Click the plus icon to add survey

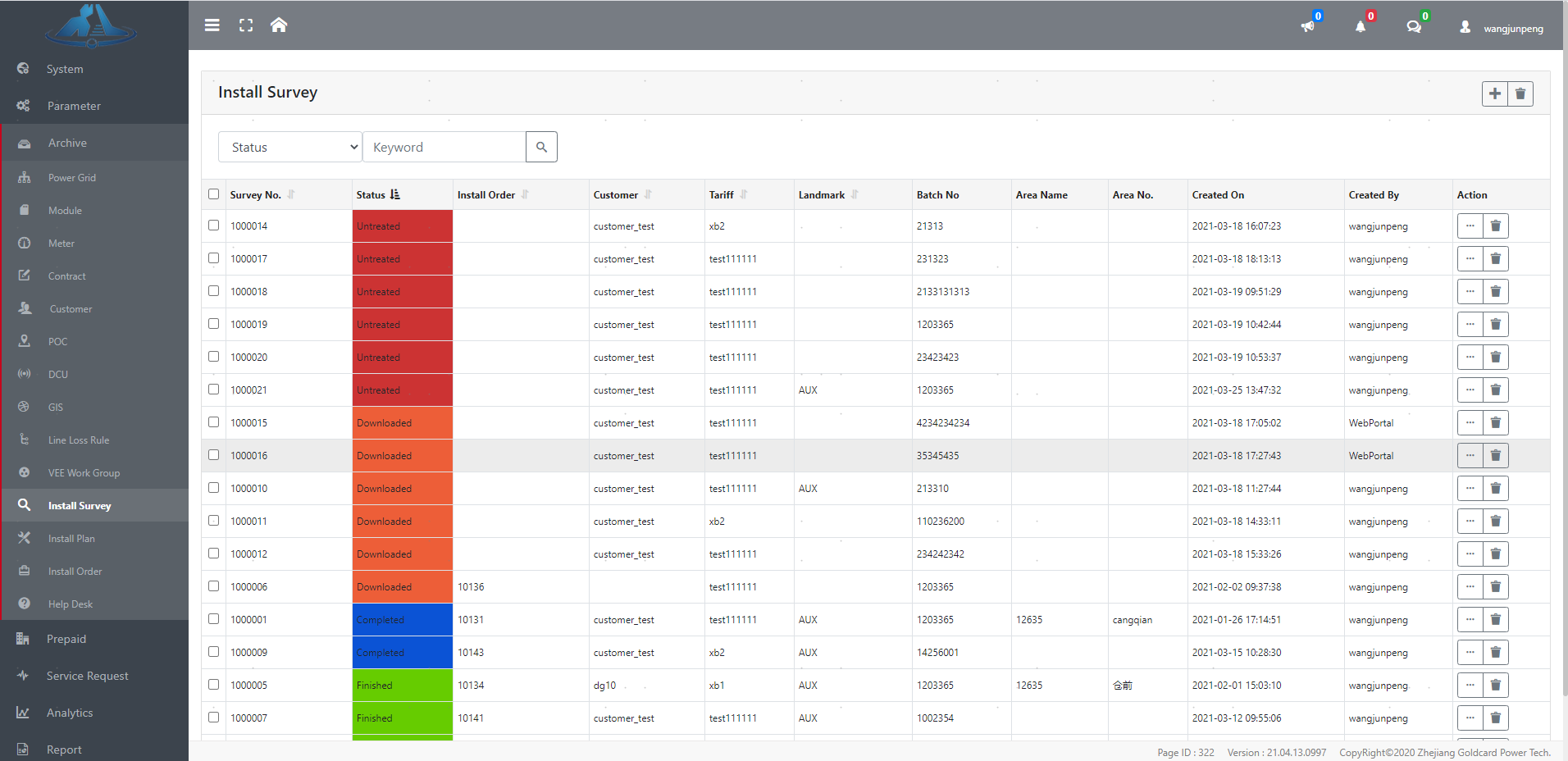click(x=1494, y=93)
